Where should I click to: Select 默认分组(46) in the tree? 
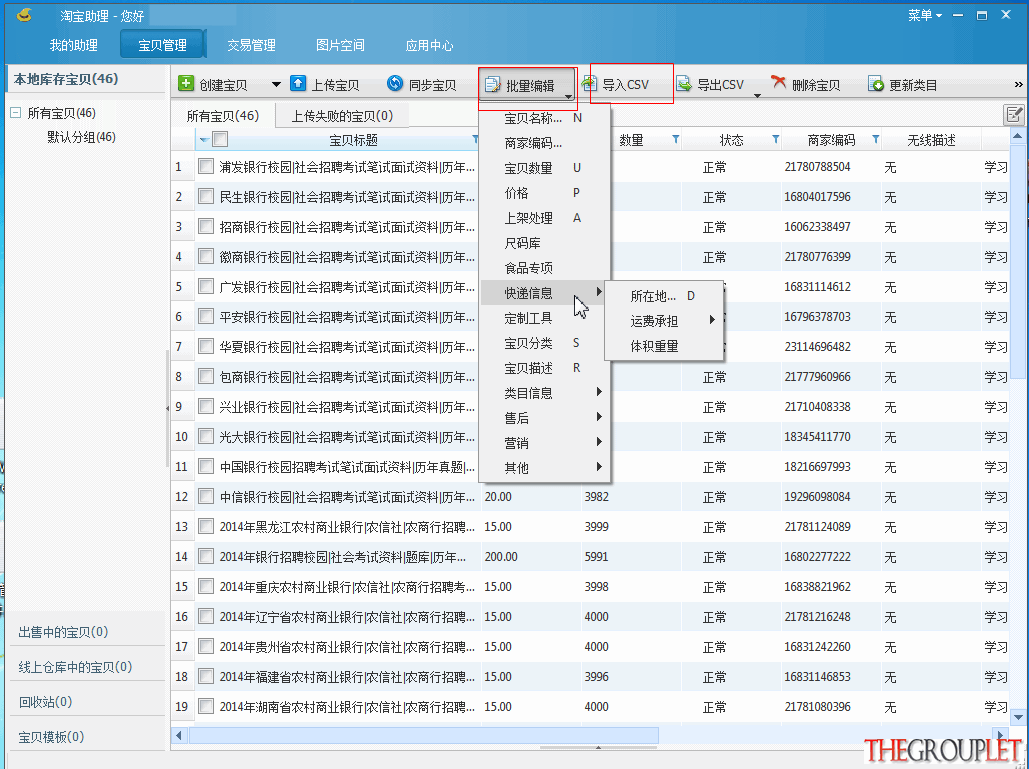click(x=81, y=137)
